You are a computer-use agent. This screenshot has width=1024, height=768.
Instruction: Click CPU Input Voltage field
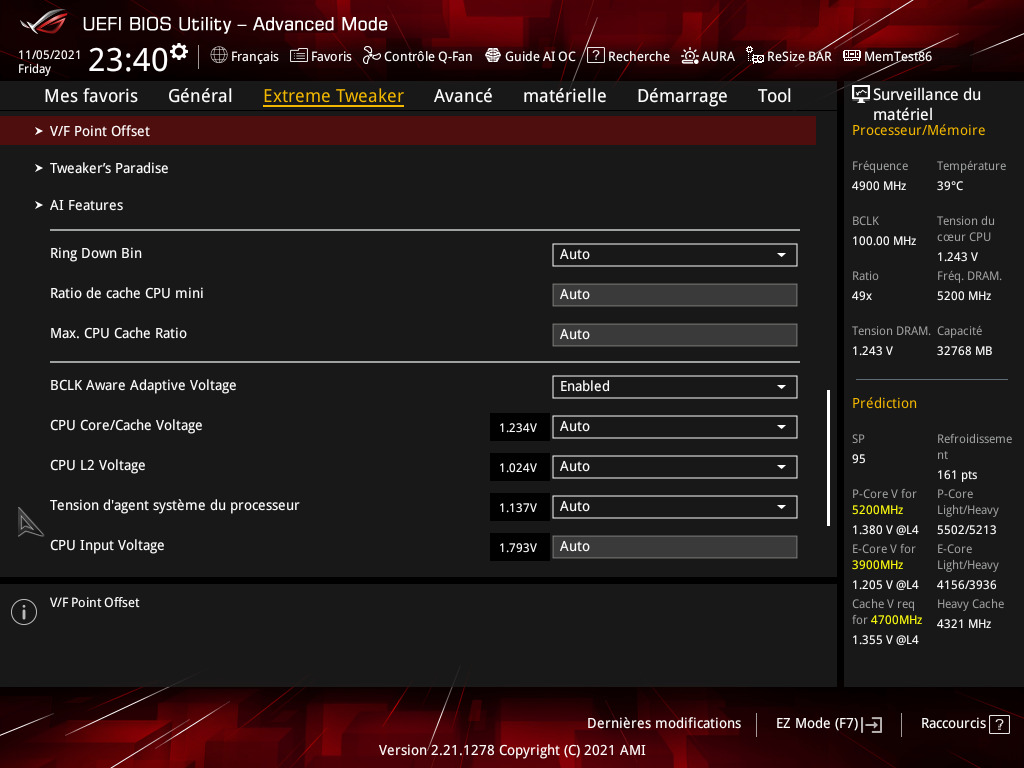tap(675, 547)
